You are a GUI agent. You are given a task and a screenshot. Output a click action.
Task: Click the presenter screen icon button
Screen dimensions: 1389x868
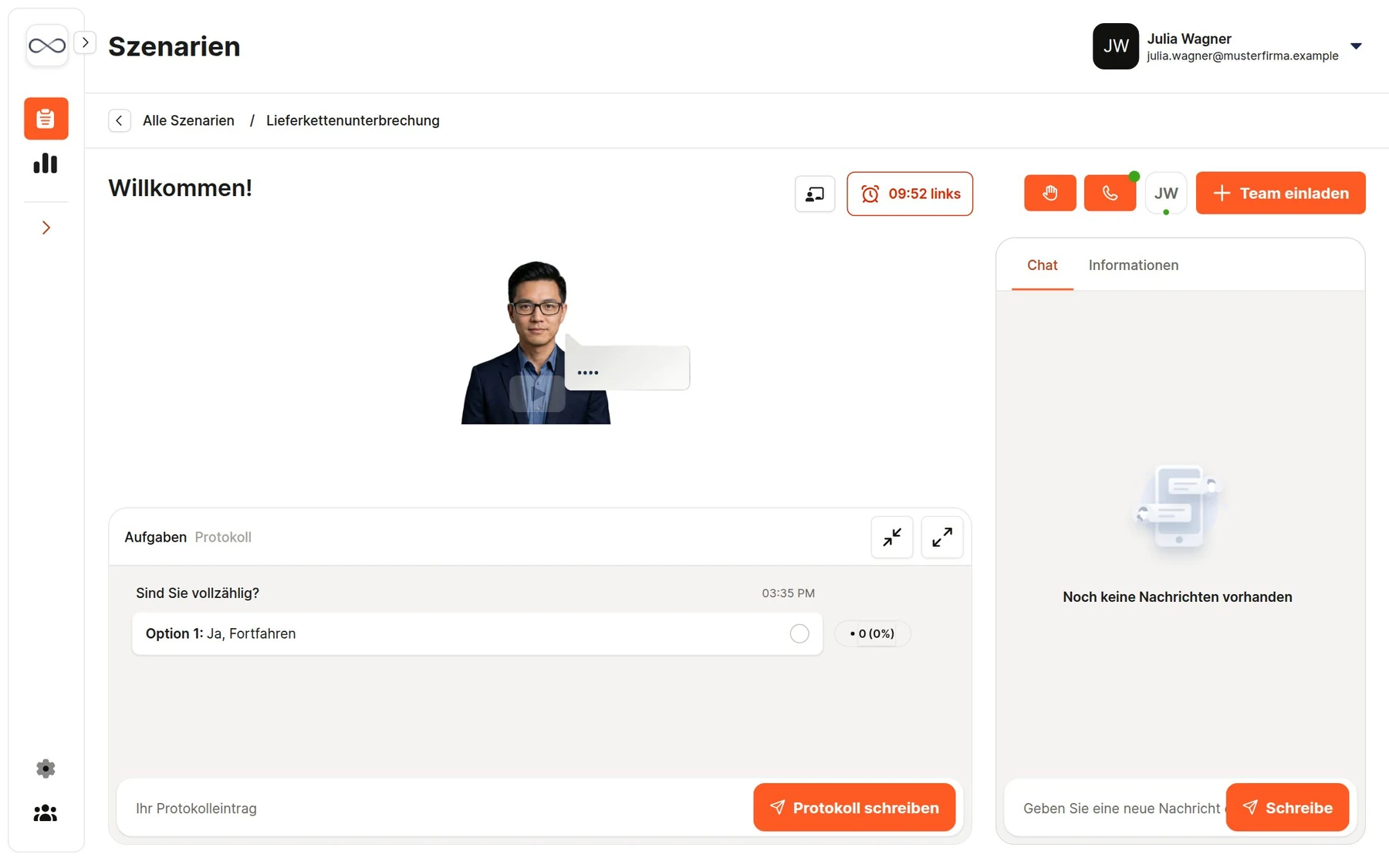point(815,194)
